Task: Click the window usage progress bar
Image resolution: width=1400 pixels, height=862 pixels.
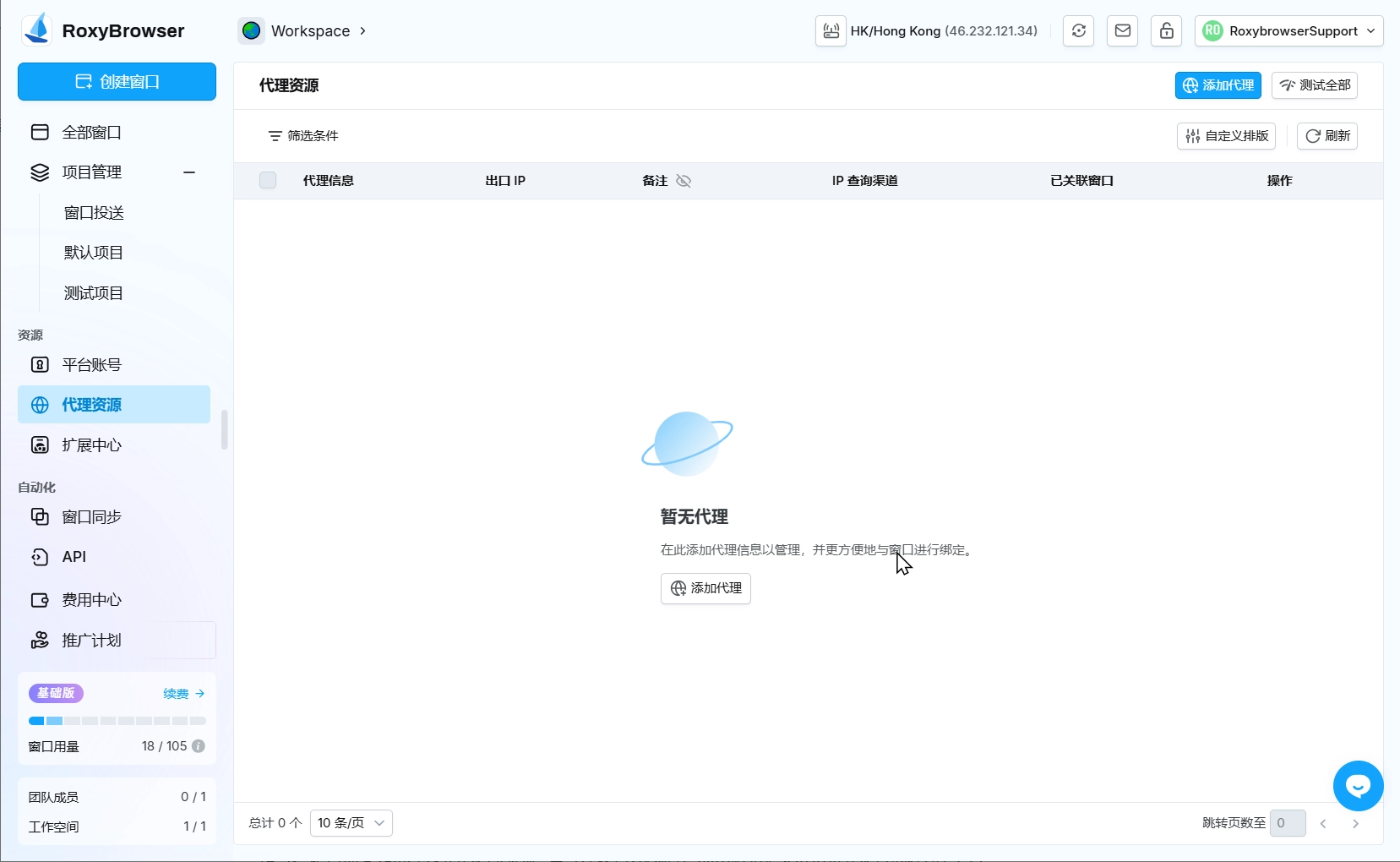Action: click(x=117, y=721)
